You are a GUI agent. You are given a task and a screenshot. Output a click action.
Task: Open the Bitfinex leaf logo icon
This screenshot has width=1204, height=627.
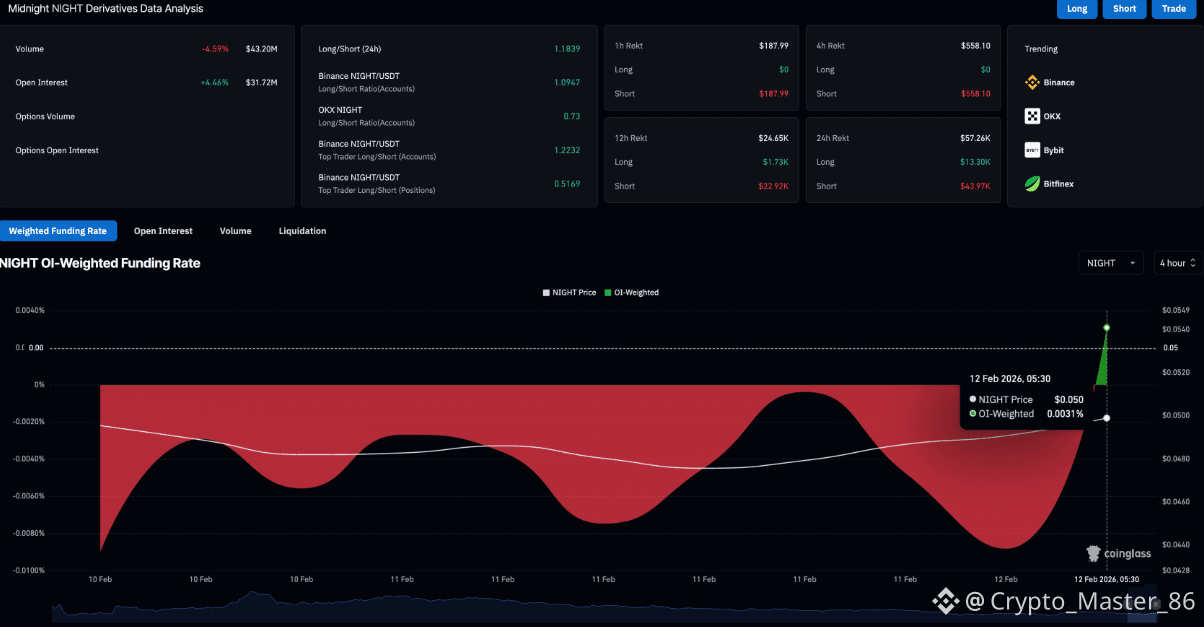1032,184
